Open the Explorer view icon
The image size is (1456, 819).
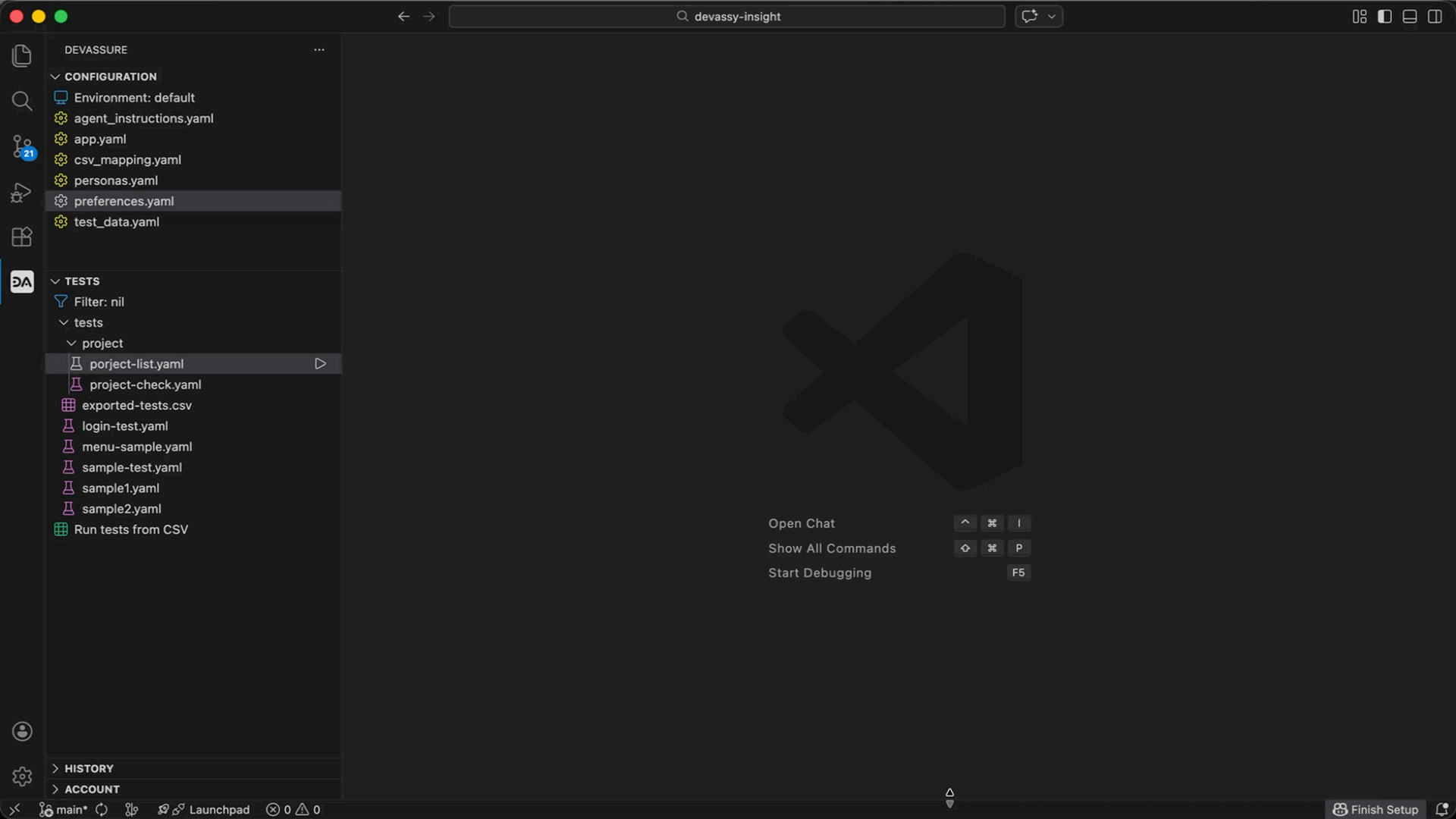pyautogui.click(x=22, y=55)
